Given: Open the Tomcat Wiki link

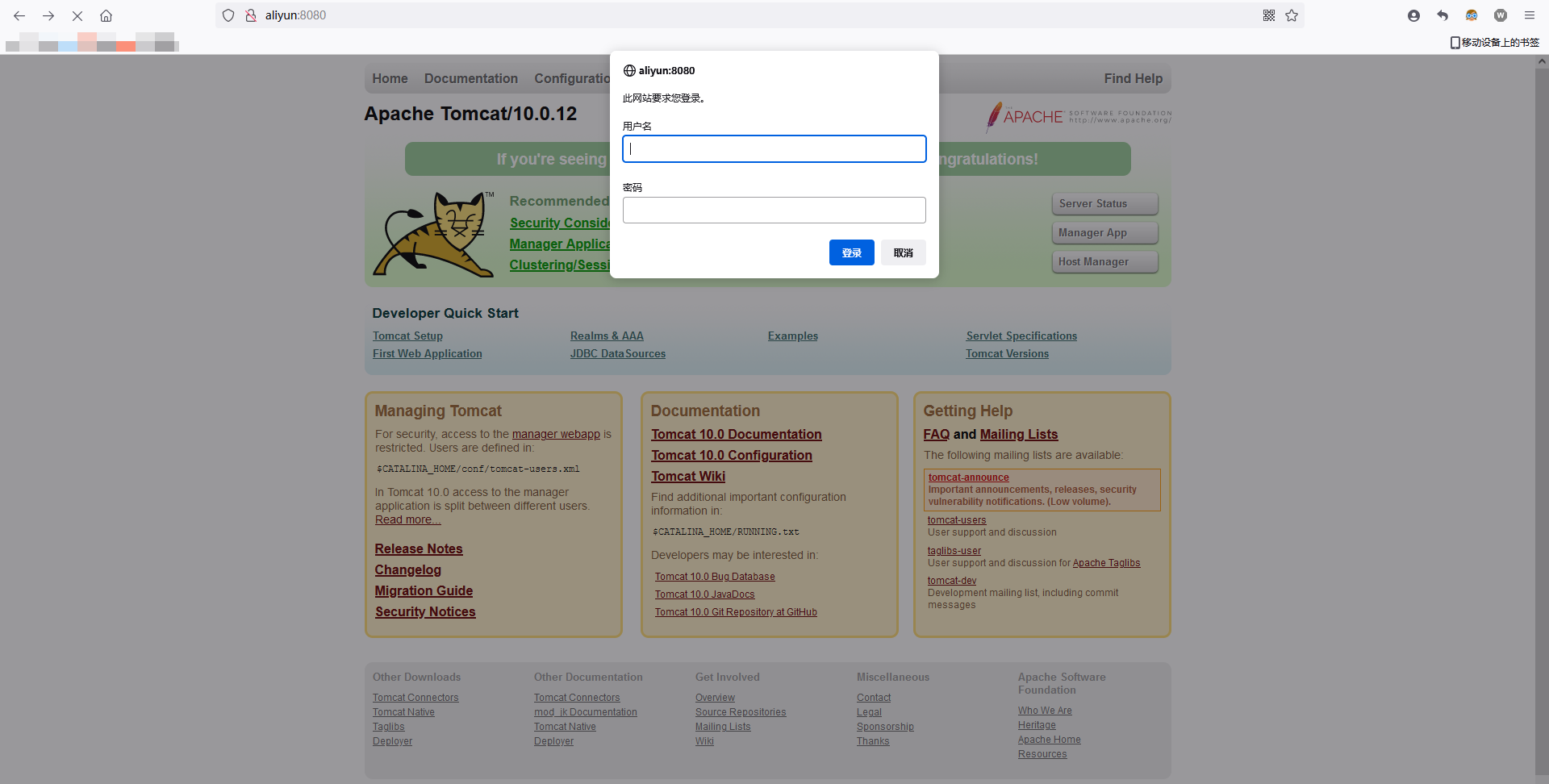Looking at the screenshot, I should tap(688, 476).
